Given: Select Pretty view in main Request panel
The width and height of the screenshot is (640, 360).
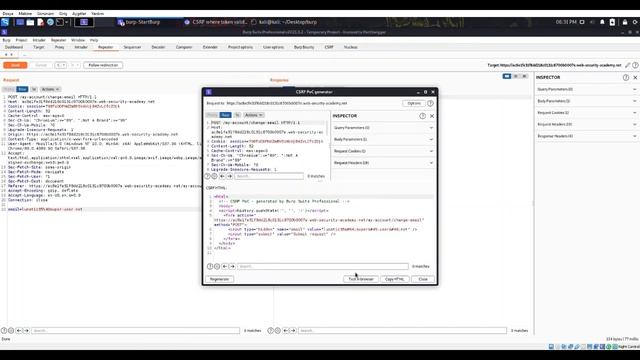Looking at the screenshot, I should [9, 89].
